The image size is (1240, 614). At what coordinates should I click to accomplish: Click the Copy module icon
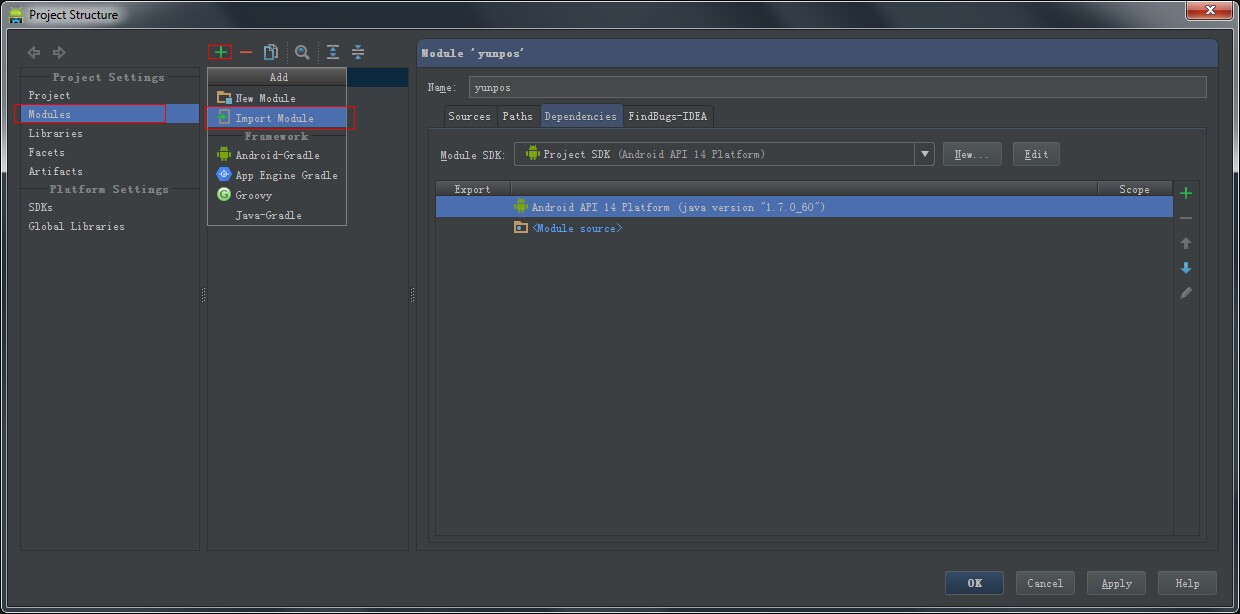coord(271,52)
